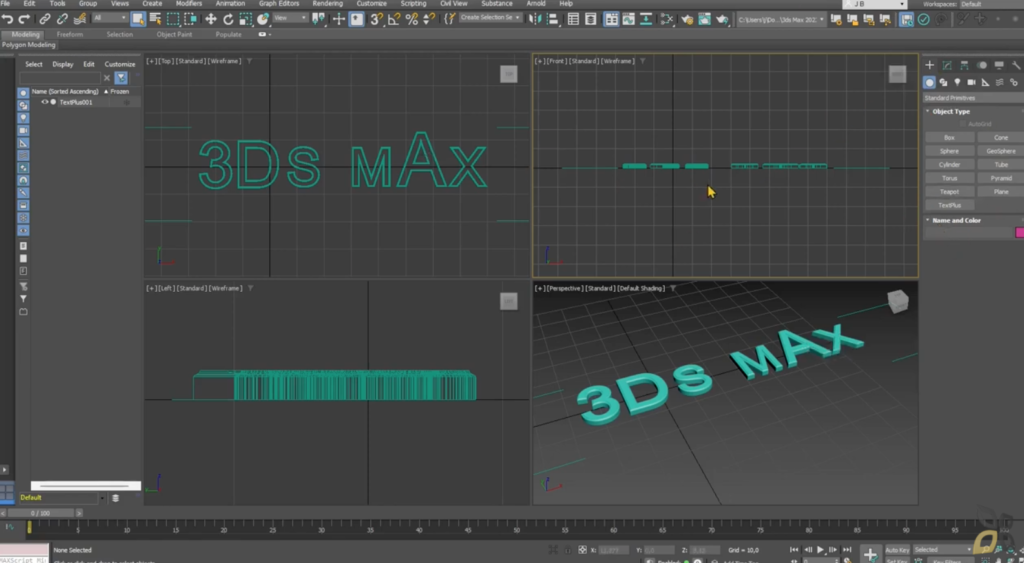
Task: Switch to the Create panel plus tab
Action: [929, 65]
